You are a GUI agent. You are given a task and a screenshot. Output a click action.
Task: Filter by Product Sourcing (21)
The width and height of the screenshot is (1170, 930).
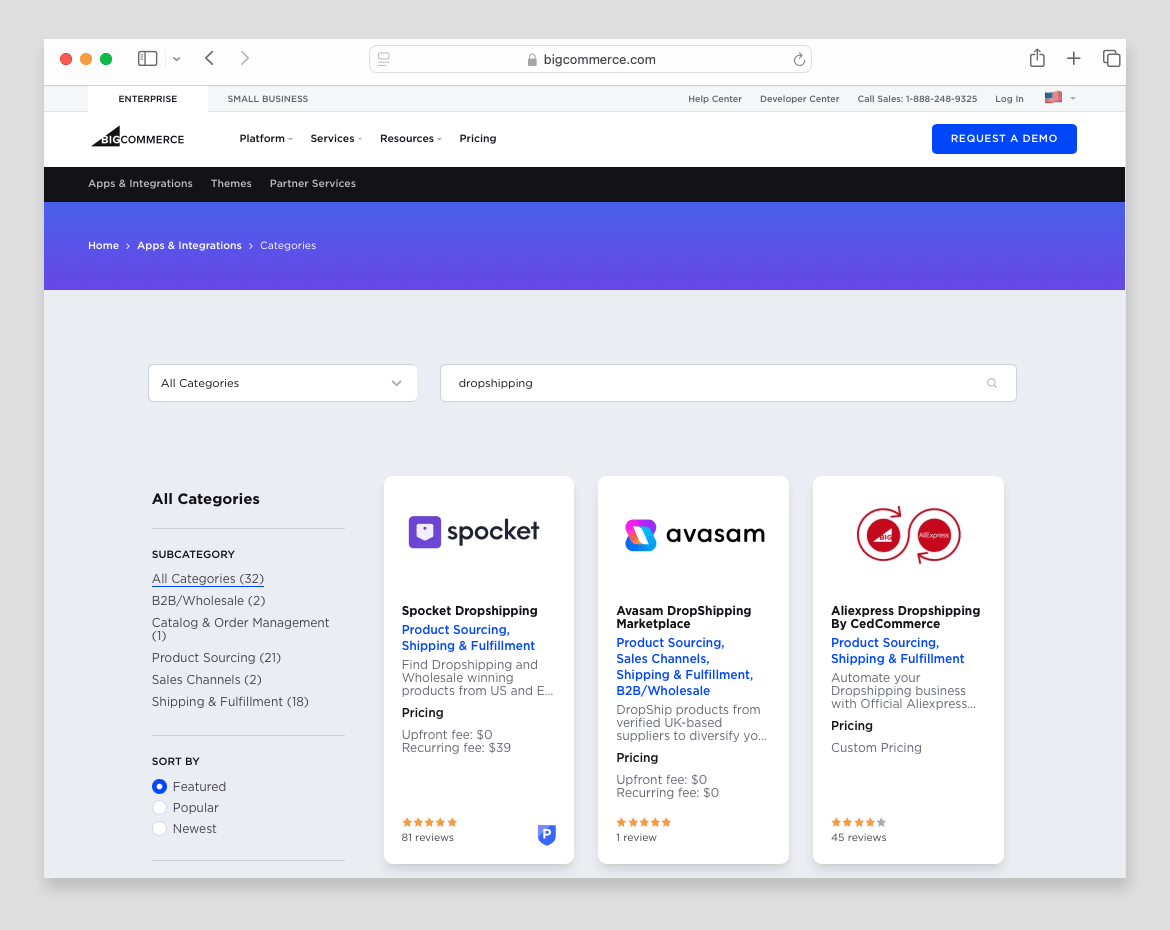(x=216, y=658)
